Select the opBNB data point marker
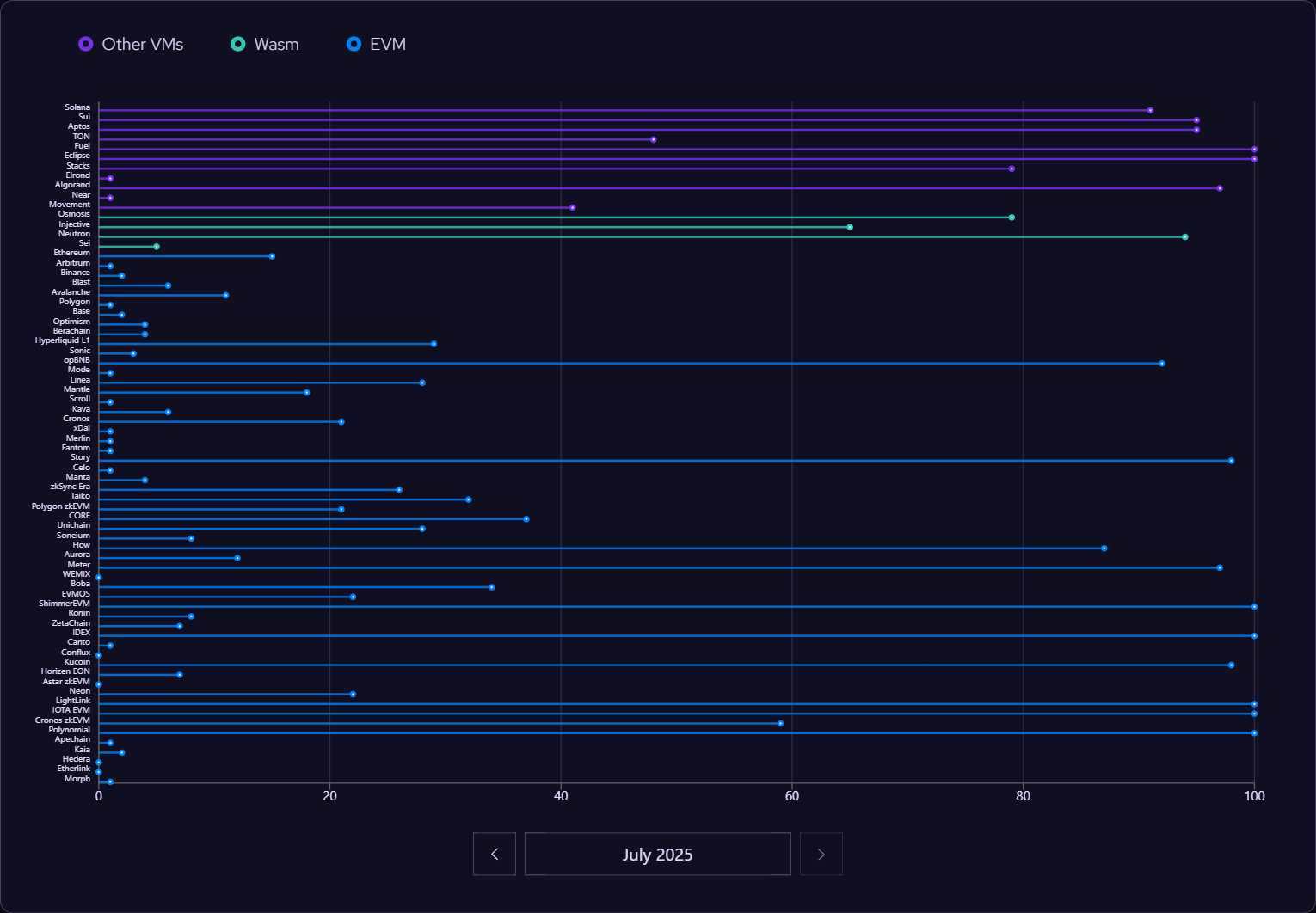Screen dimensions: 1316x913 (x=1162, y=363)
